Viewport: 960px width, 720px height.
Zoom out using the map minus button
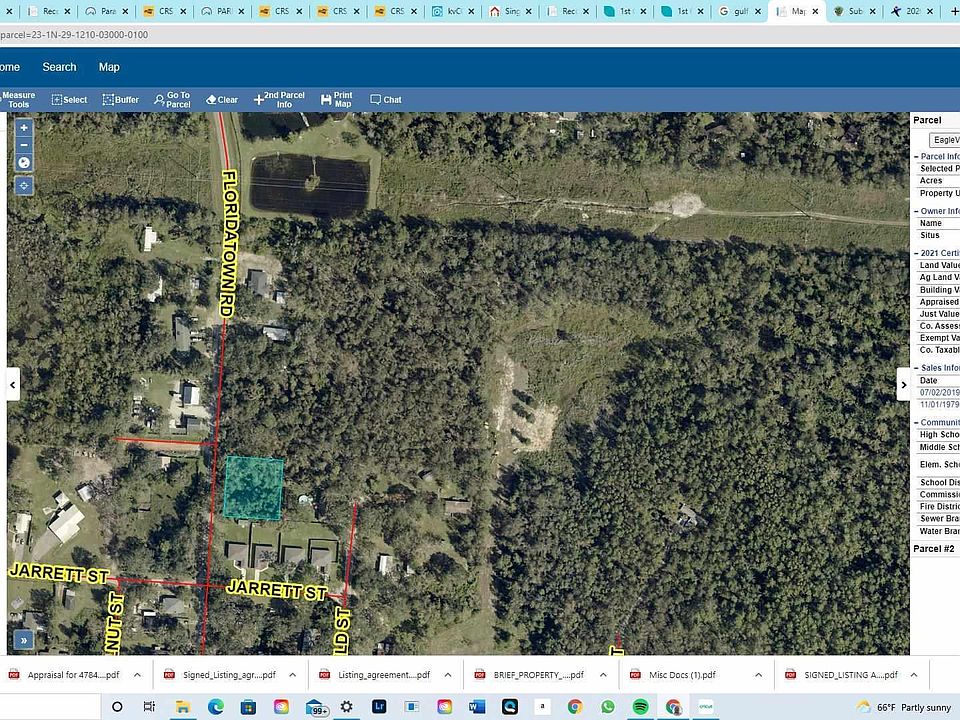(x=24, y=145)
